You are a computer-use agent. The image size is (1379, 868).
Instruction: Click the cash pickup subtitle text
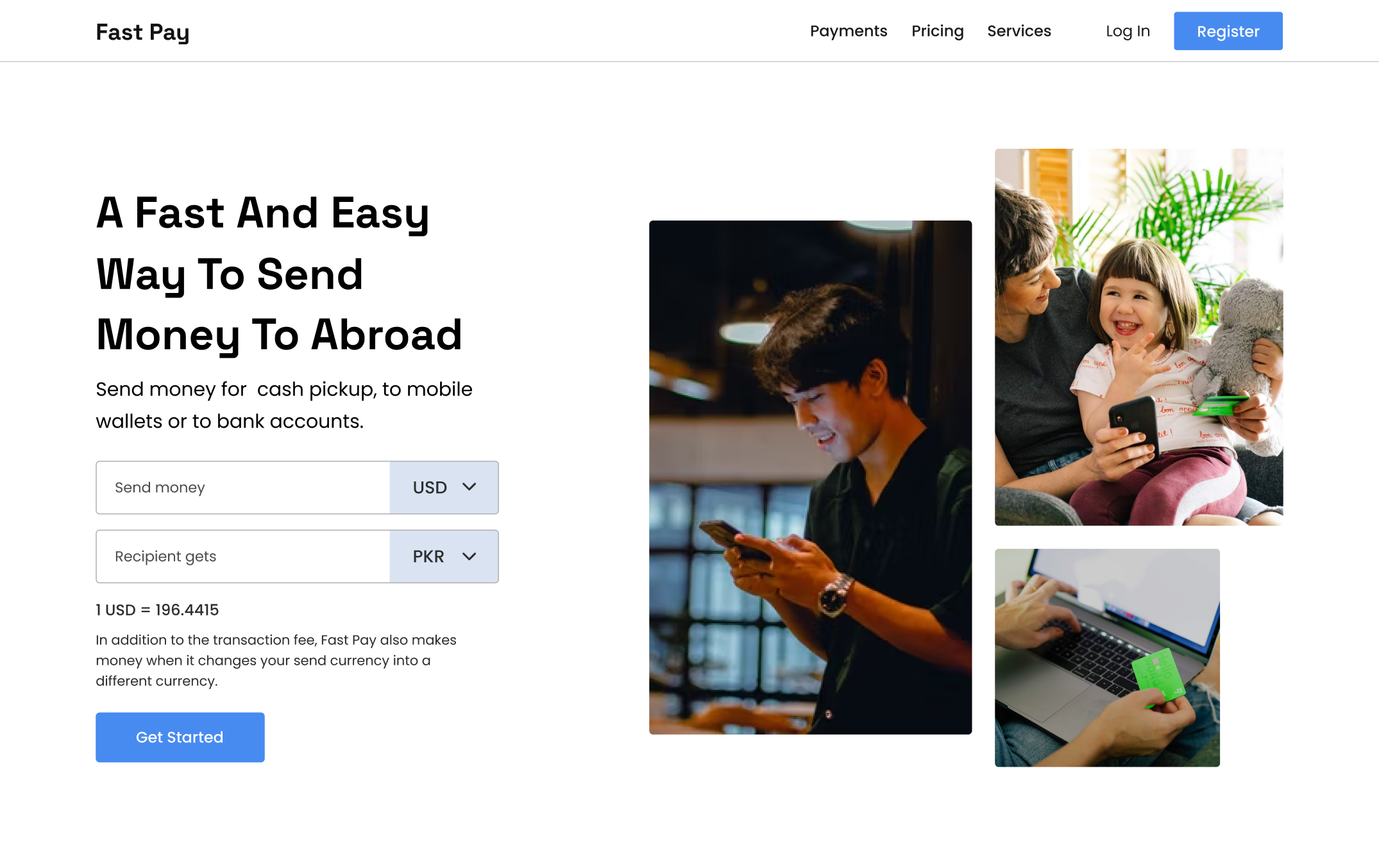coord(284,405)
